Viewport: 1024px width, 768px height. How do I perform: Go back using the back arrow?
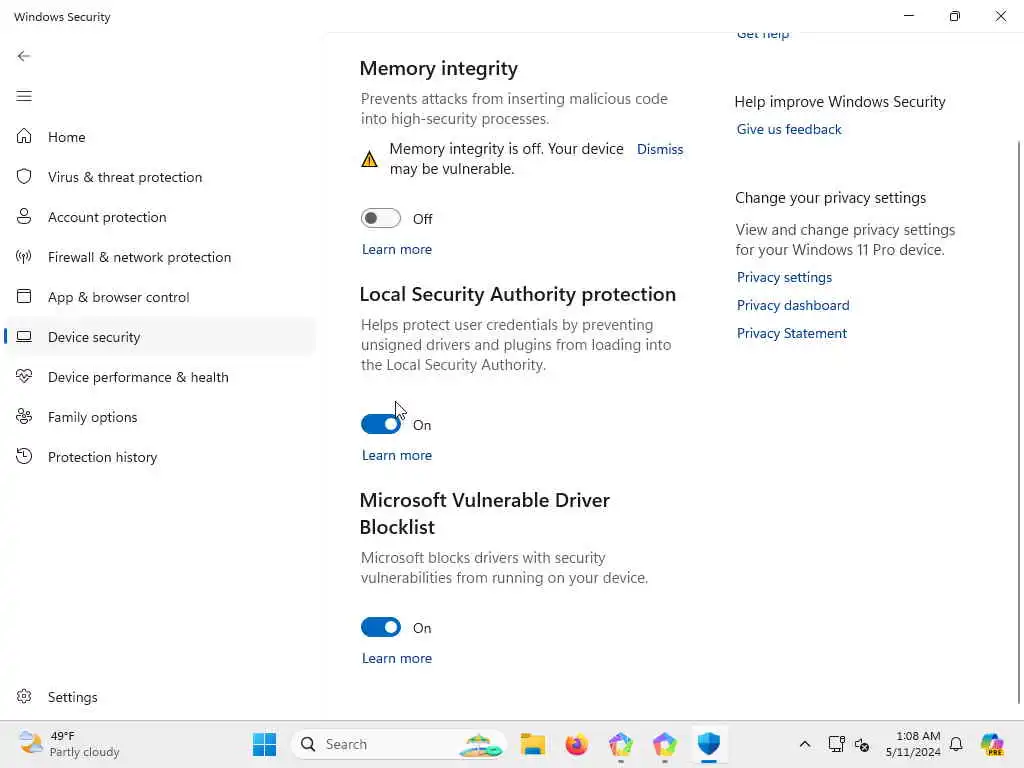(x=24, y=56)
